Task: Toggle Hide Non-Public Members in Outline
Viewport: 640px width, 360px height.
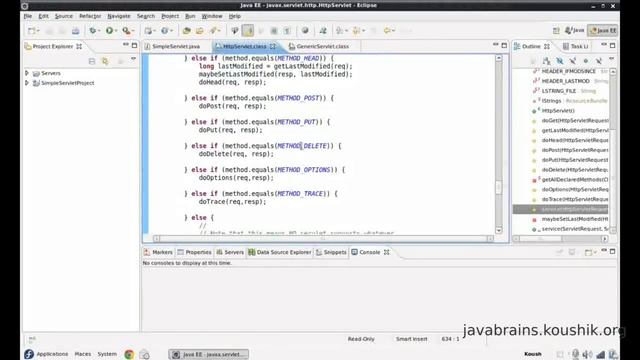Action: (585, 61)
